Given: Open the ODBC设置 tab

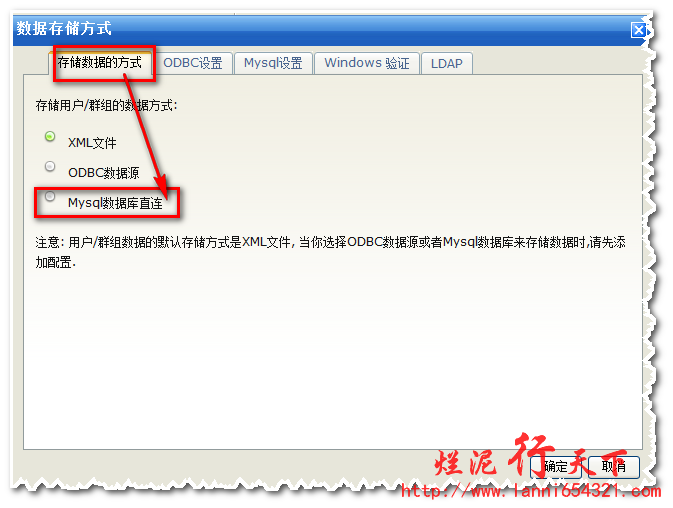Looking at the screenshot, I should pyautogui.click(x=193, y=63).
